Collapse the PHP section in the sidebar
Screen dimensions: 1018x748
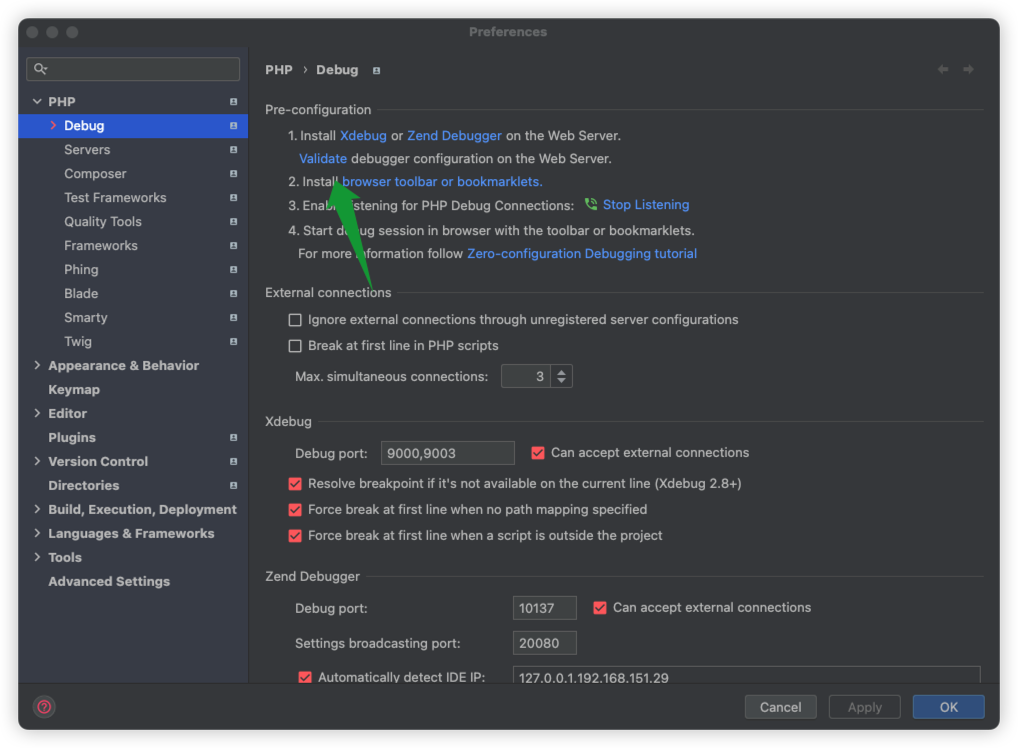[37, 101]
